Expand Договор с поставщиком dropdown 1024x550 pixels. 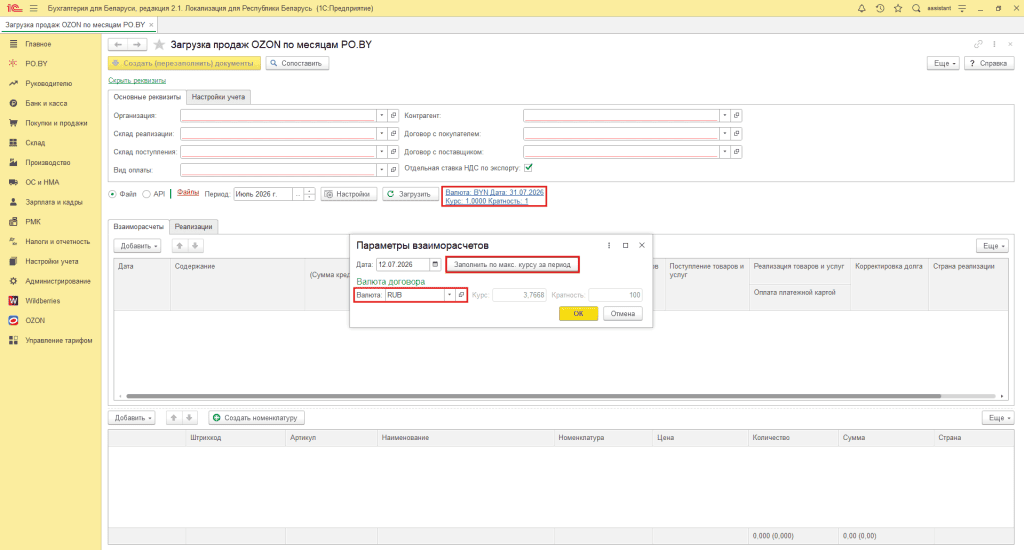724,152
